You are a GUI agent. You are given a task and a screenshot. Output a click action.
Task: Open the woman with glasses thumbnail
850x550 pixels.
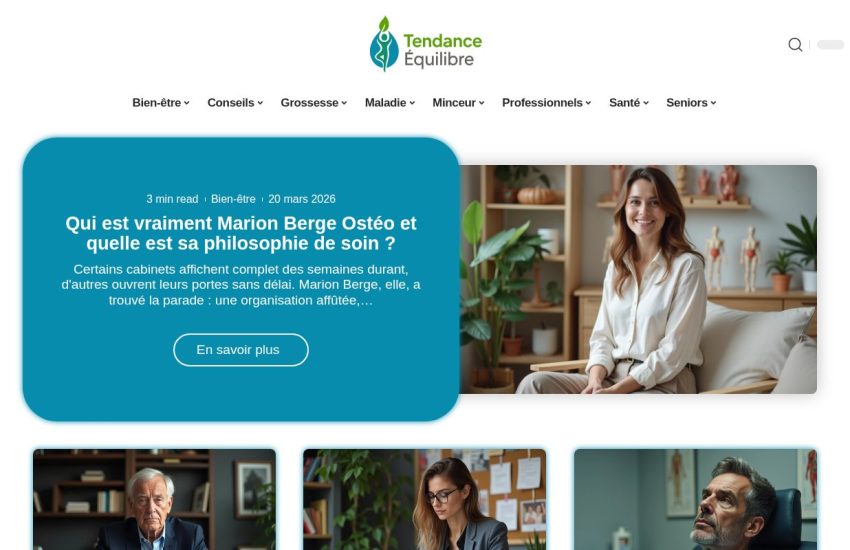pyautogui.click(x=424, y=499)
